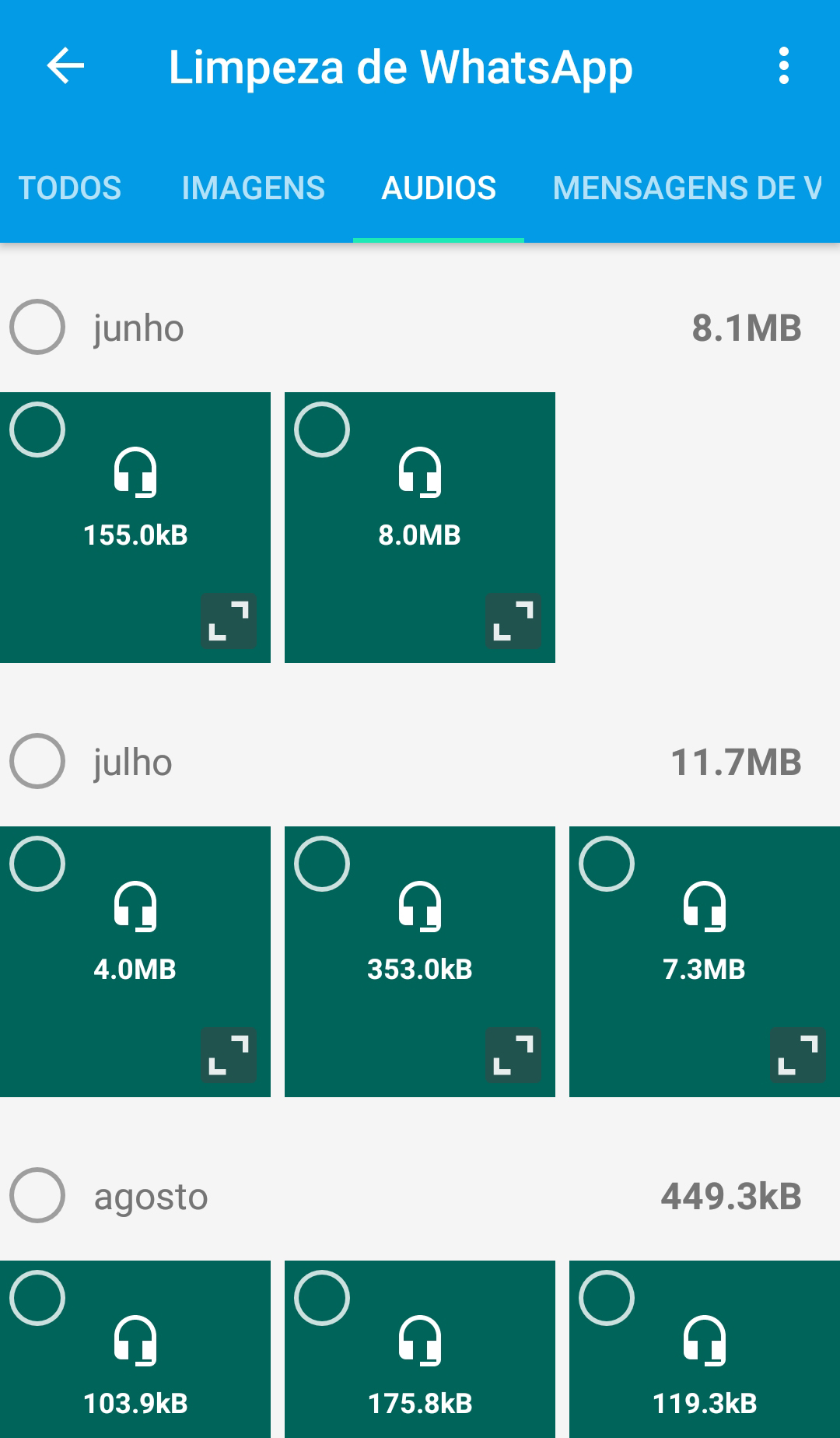
Task: Select all julho audio files
Action: pos(37,761)
